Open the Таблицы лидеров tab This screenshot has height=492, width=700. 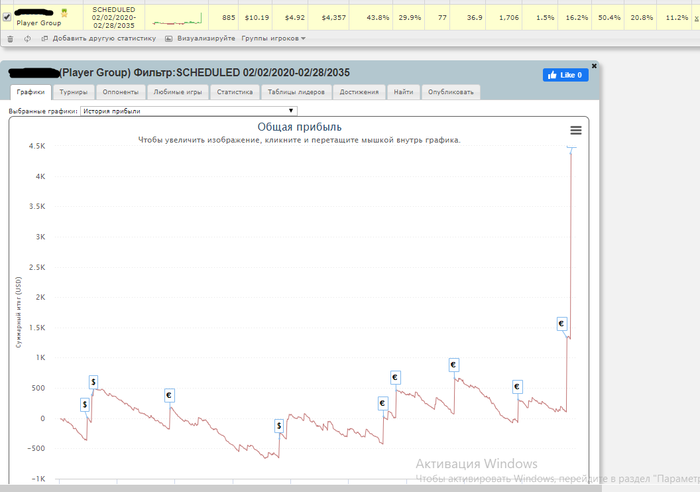[x=296, y=92]
